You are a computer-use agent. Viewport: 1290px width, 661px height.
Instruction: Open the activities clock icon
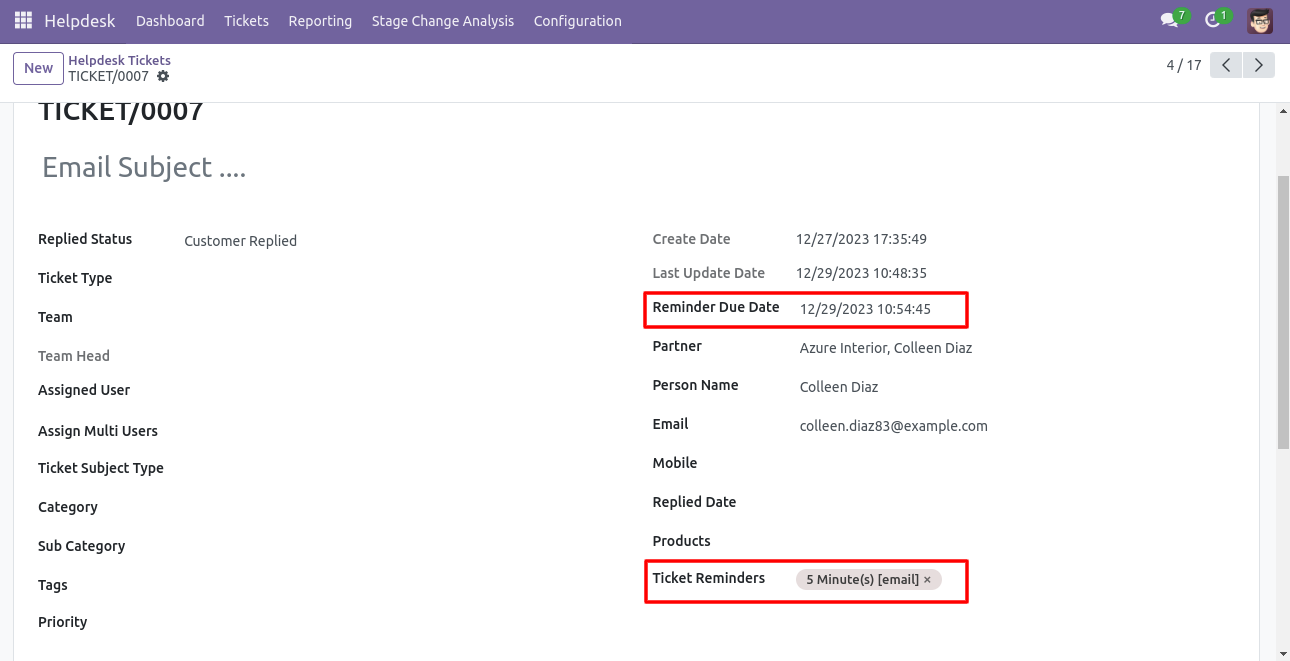click(x=1213, y=21)
